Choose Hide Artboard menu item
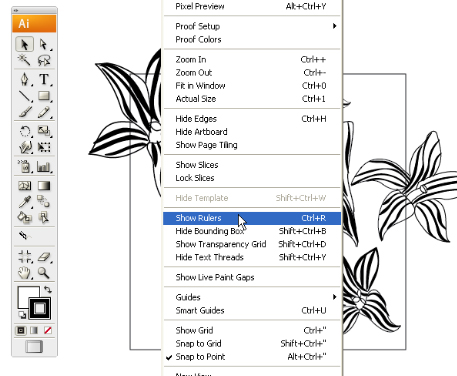 tap(252, 132)
